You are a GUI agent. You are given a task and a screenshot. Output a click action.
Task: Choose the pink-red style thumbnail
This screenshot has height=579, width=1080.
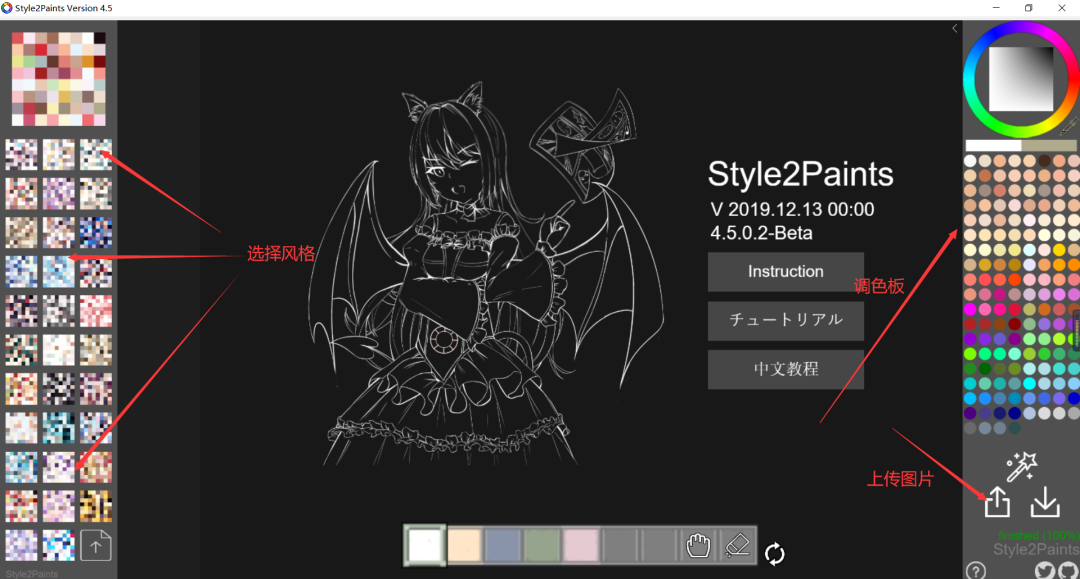click(96, 310)
